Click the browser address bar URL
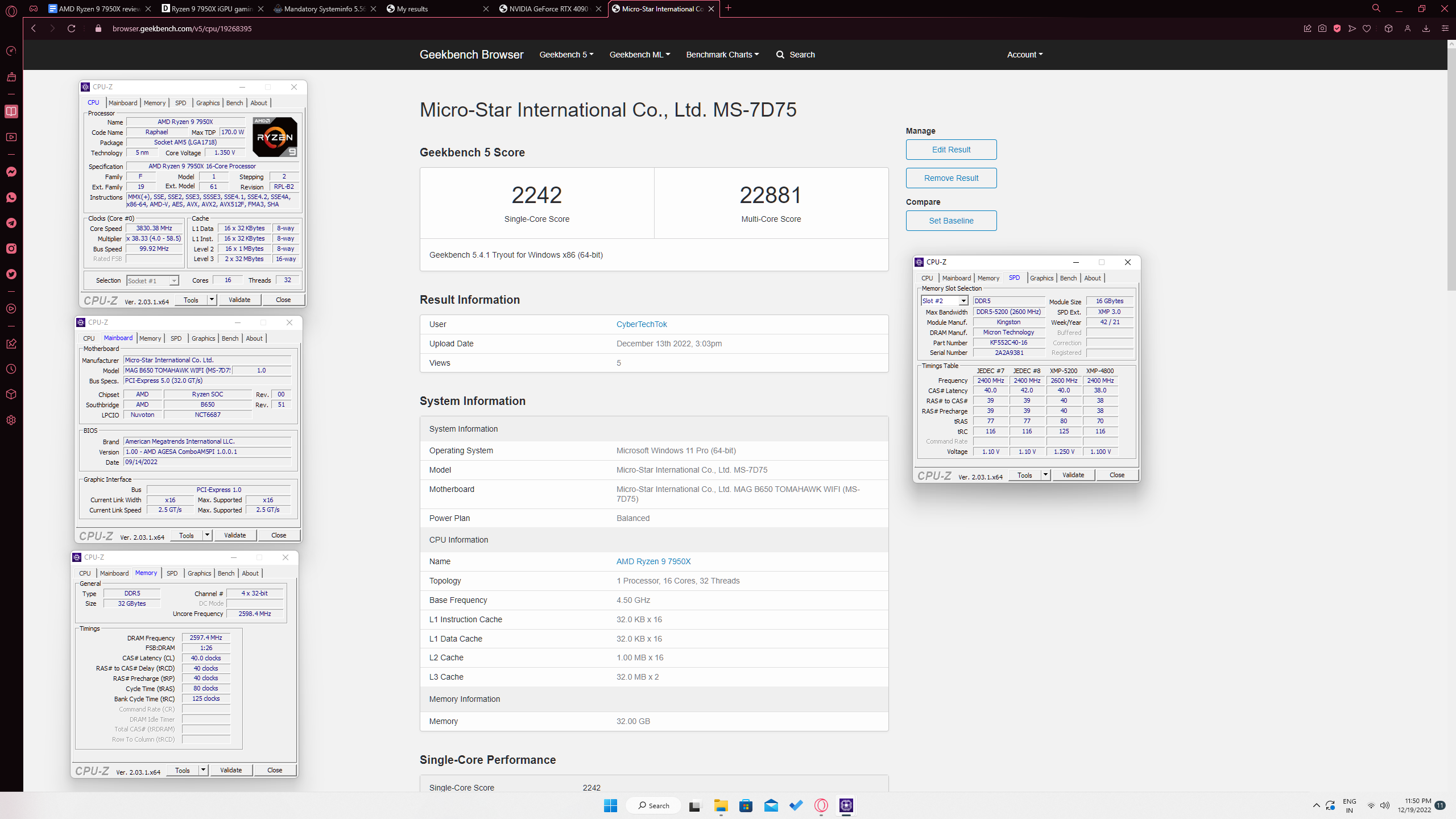 pos(182,28)
